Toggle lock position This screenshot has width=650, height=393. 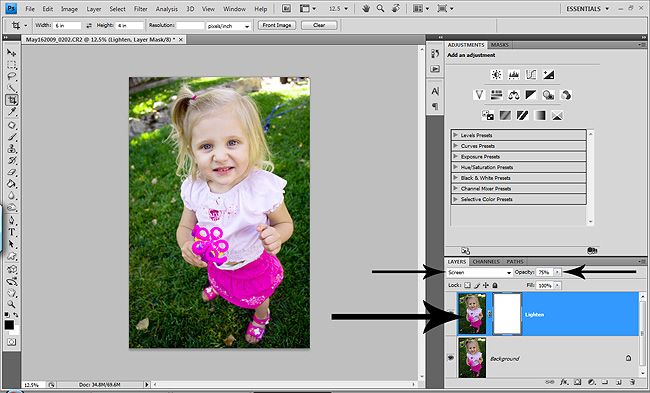pos(486,285)
